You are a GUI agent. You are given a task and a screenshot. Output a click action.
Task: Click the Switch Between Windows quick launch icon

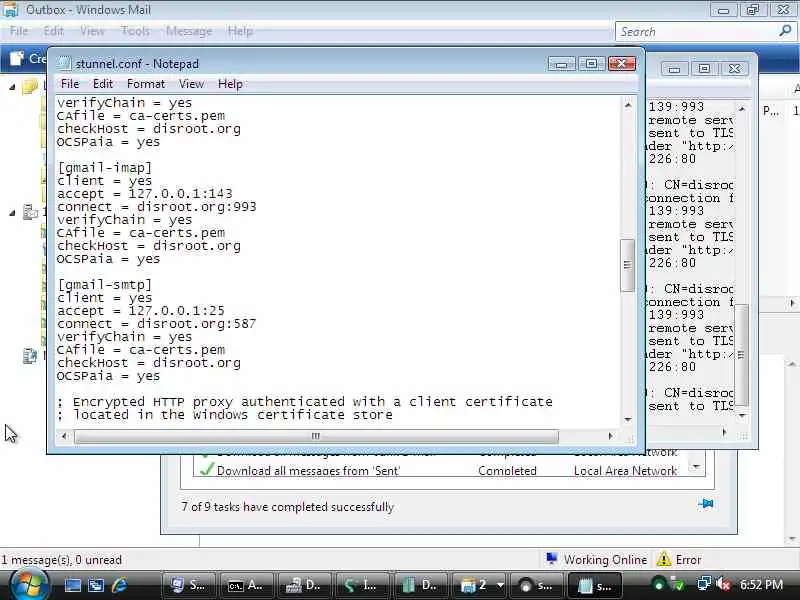pyautogui.click(x=96, y=585)
